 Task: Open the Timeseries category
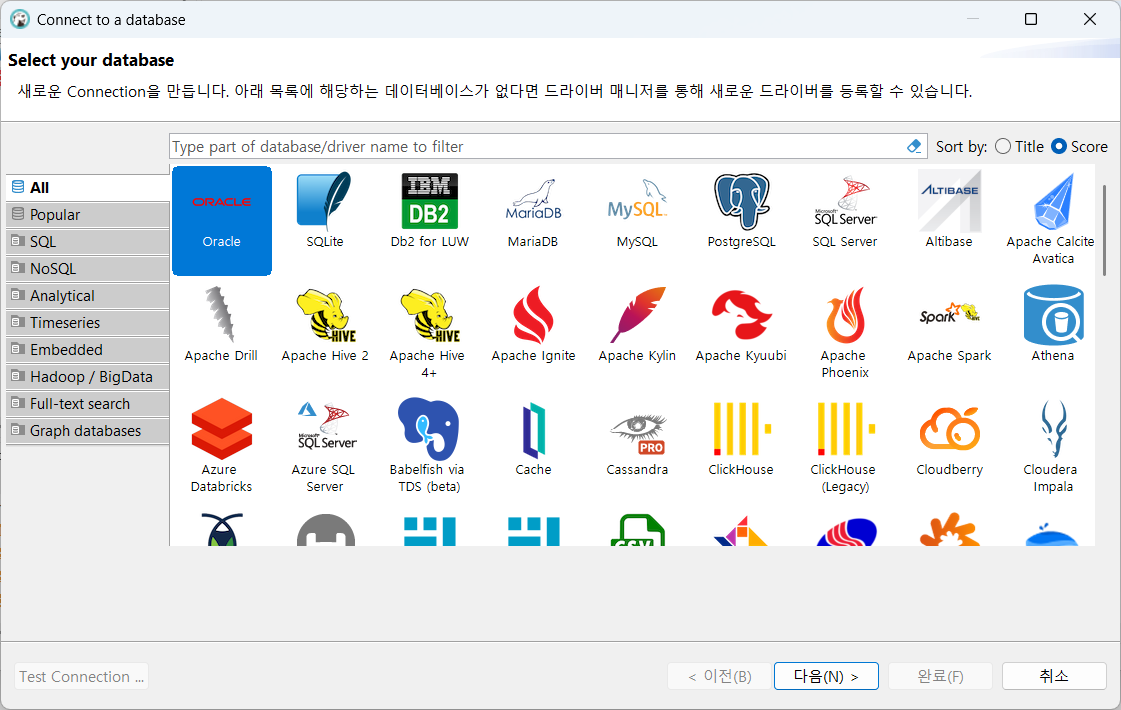(x=88, y=323)
